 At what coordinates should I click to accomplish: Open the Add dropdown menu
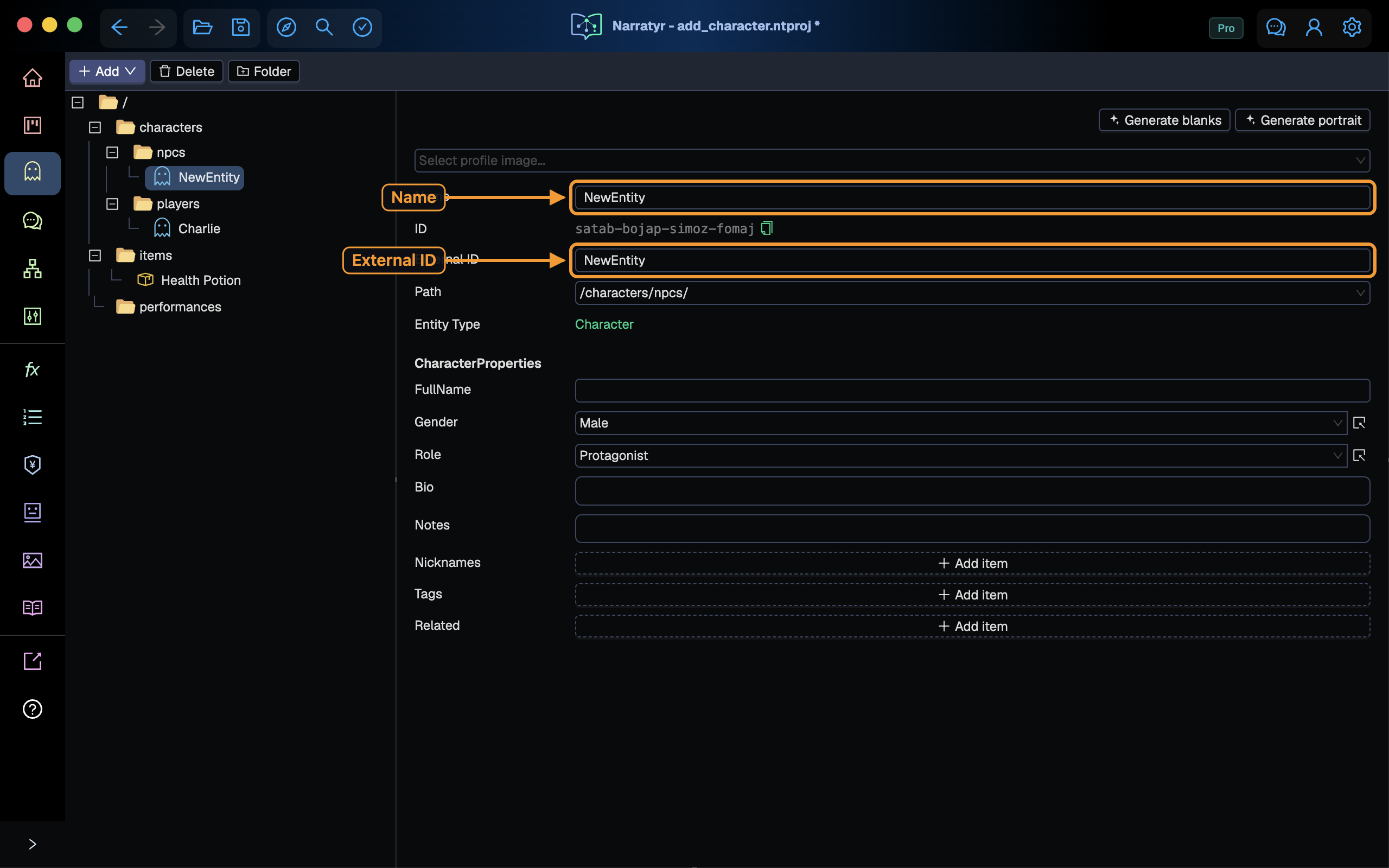point(107,71)
